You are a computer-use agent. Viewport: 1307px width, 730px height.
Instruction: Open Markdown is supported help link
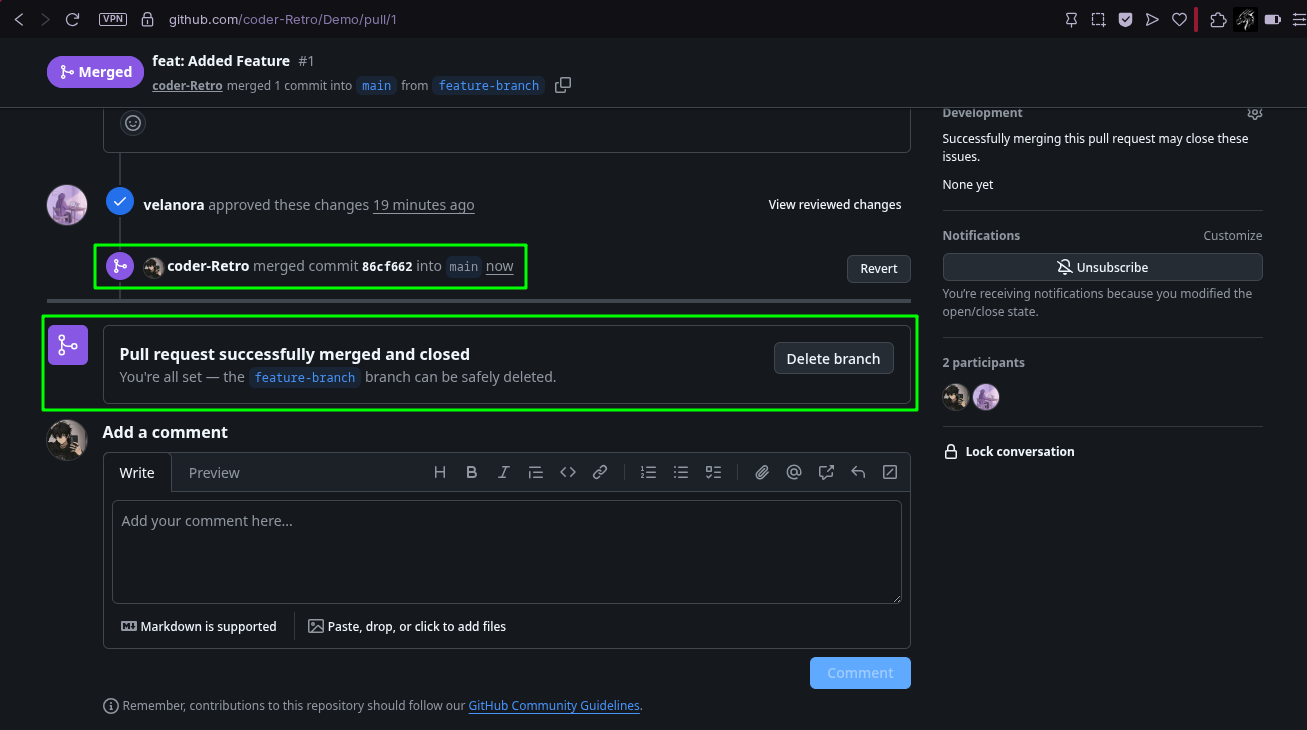pos(199,627)
